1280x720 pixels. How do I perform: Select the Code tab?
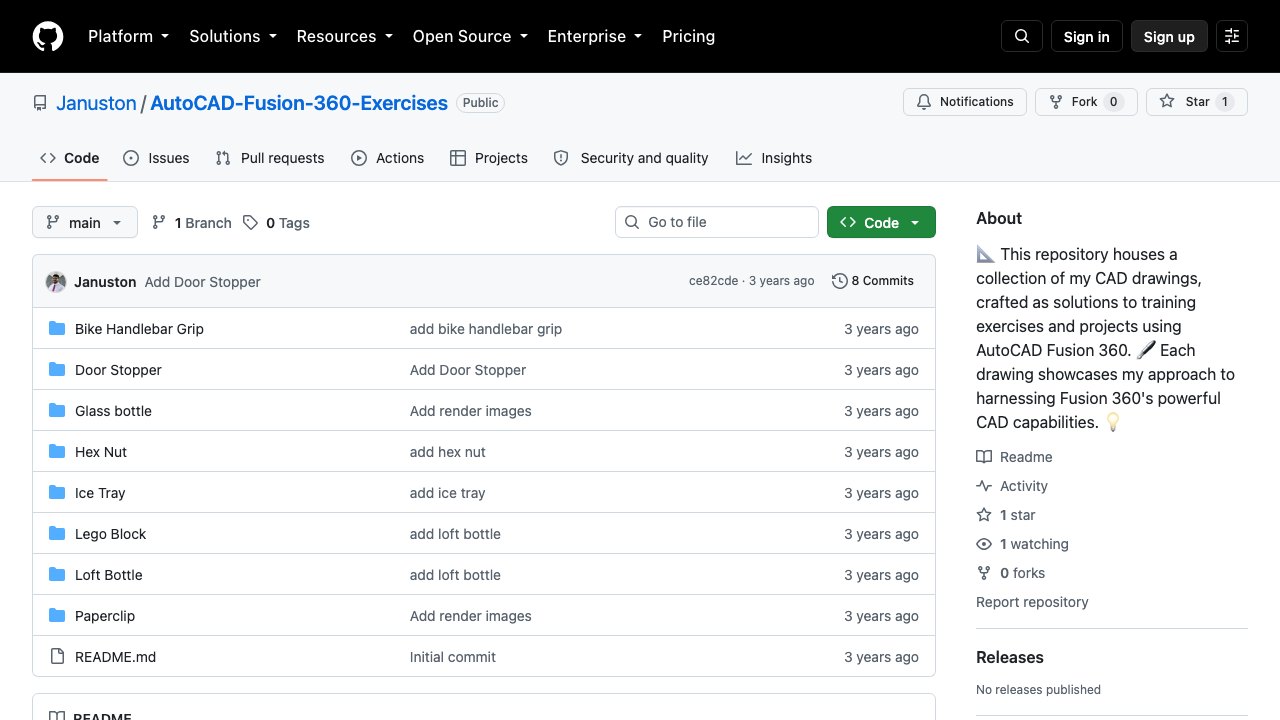[70, 158]
